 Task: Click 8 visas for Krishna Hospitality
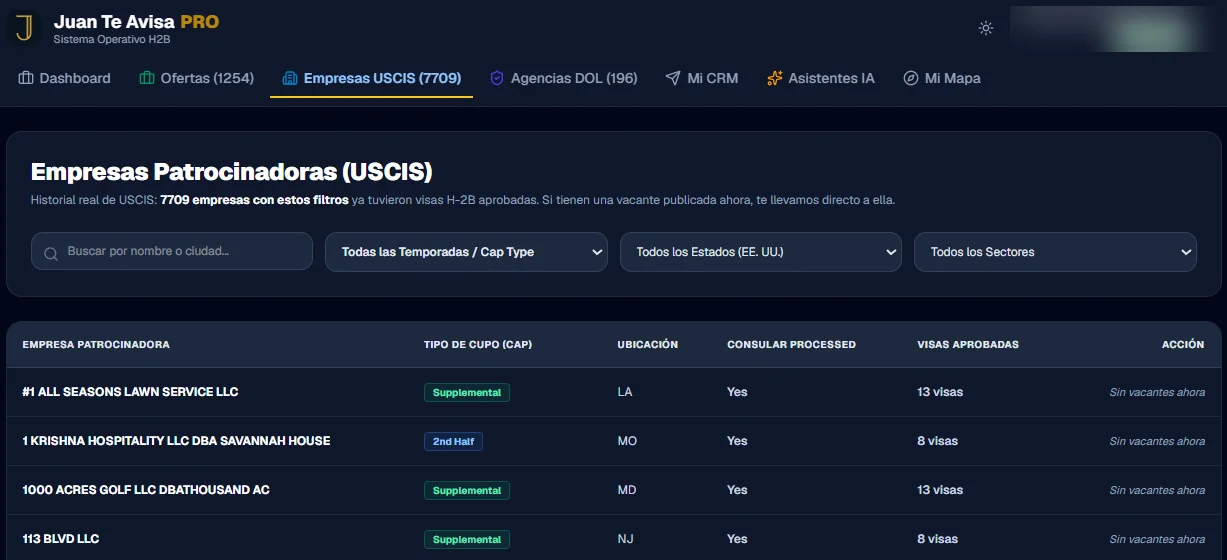937,441
